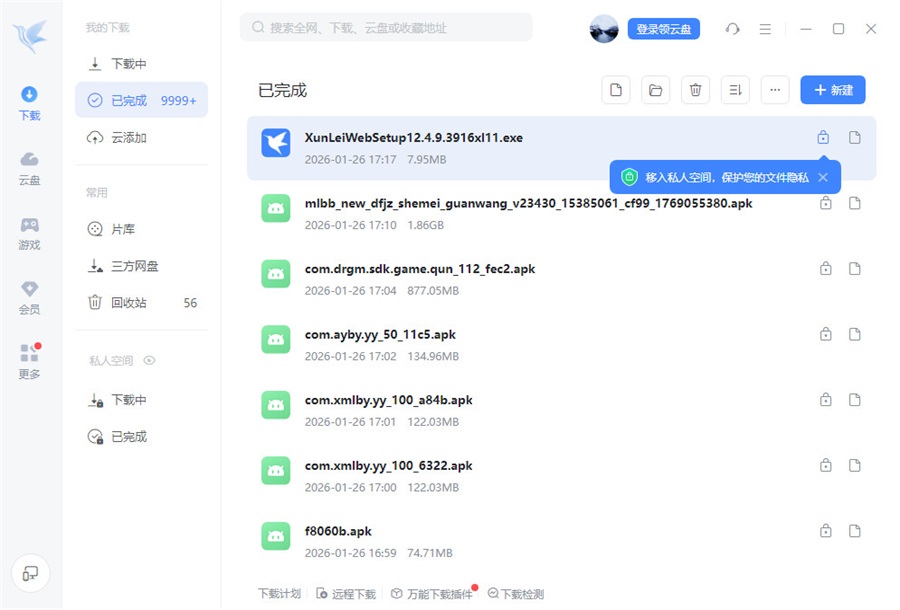Image resolution: width=900 pixels, height=610 pixels.
Task: Click the open-folder icon in the toolbar
Action: point(655,89)
